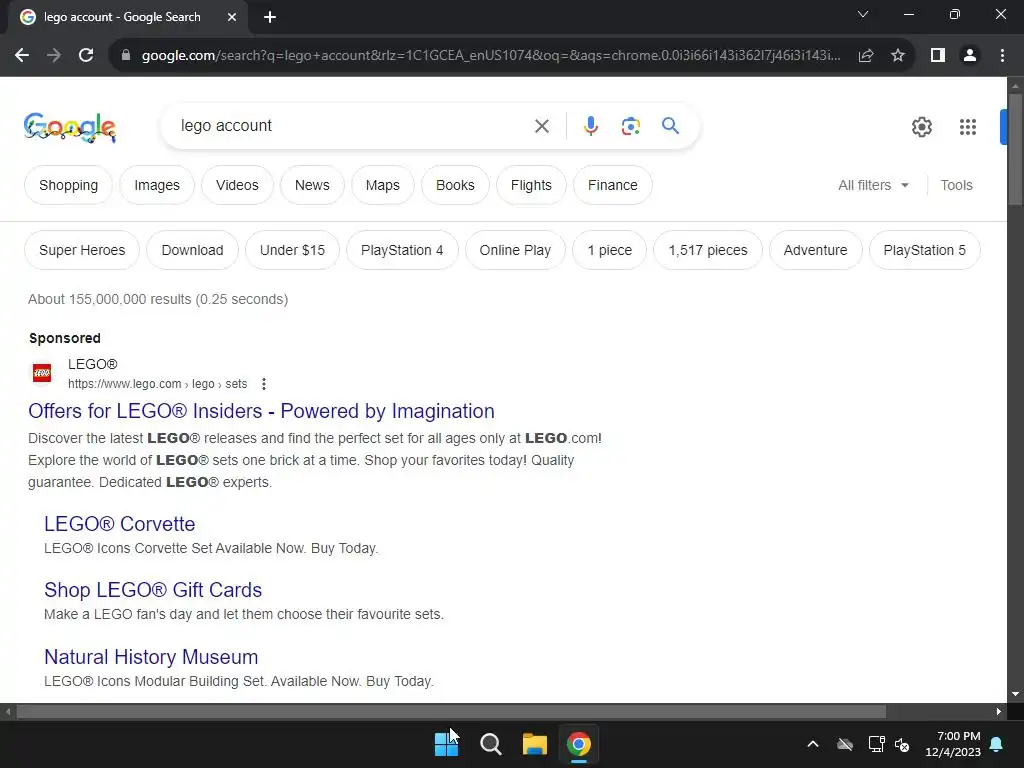Start voice search with microphone

591,126
